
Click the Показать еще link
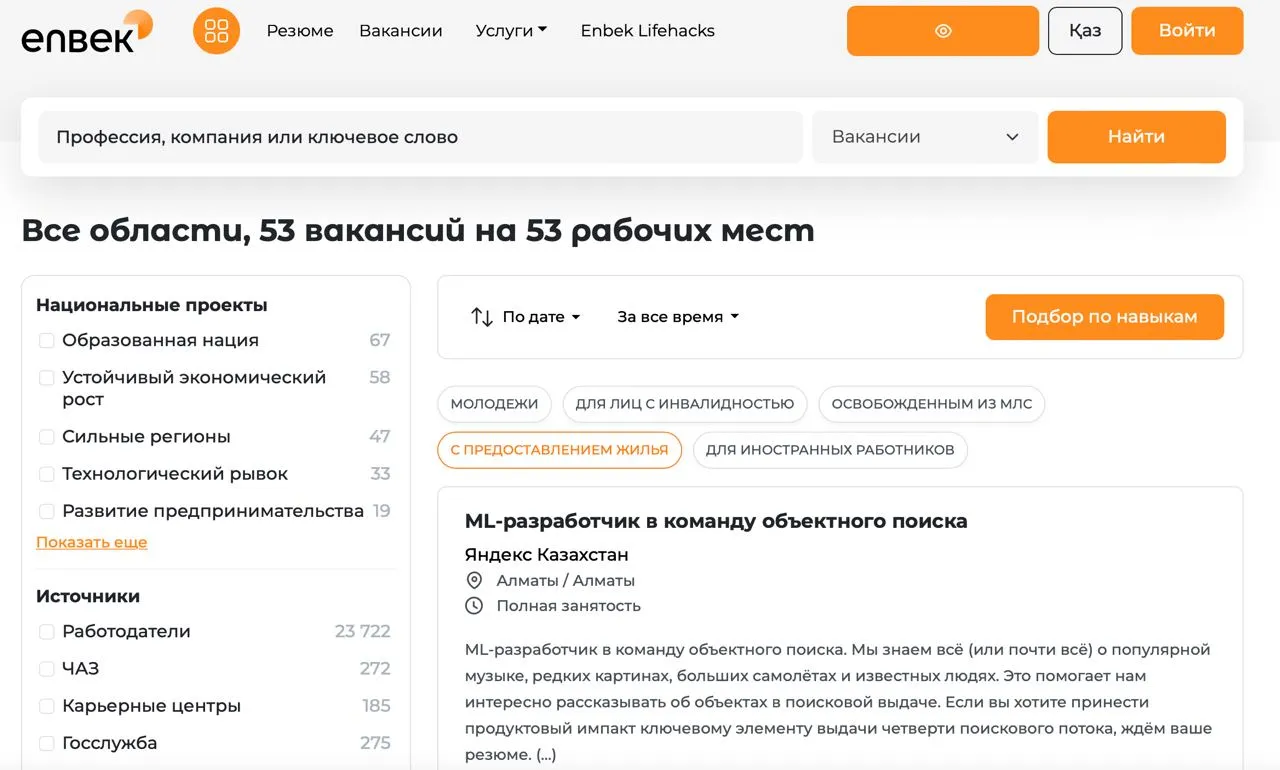click(x=91, y=542)
